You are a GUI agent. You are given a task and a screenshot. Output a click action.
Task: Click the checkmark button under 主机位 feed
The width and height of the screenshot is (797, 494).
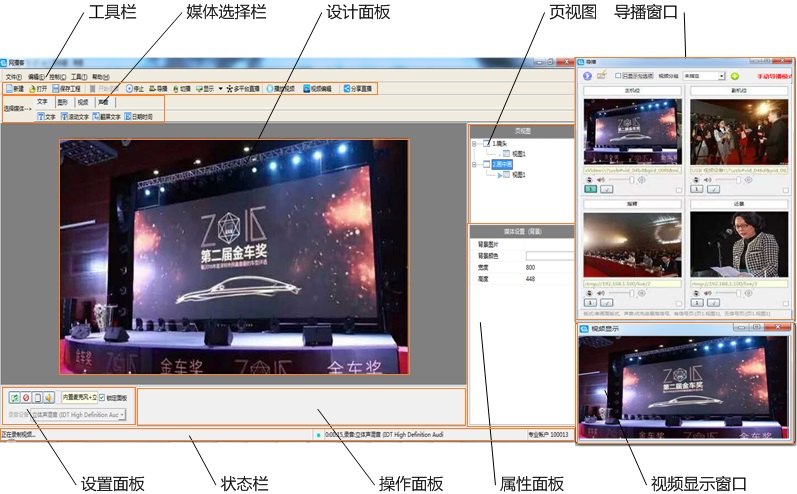(x=606, y=189)
